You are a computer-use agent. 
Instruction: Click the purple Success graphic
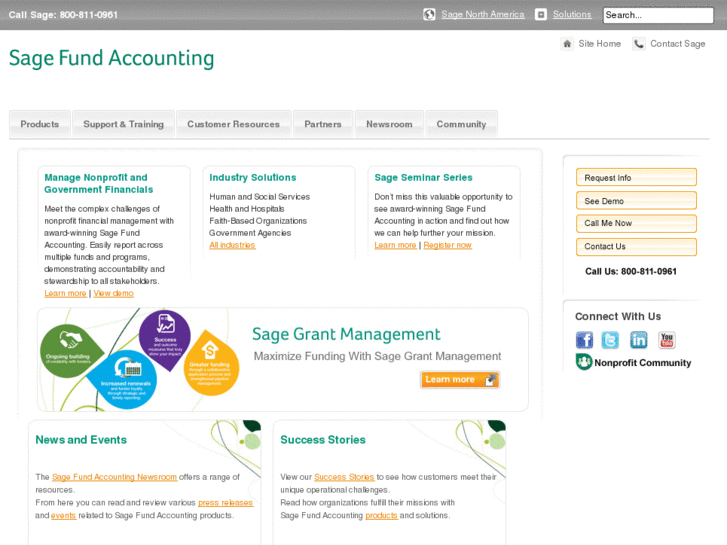165,339
